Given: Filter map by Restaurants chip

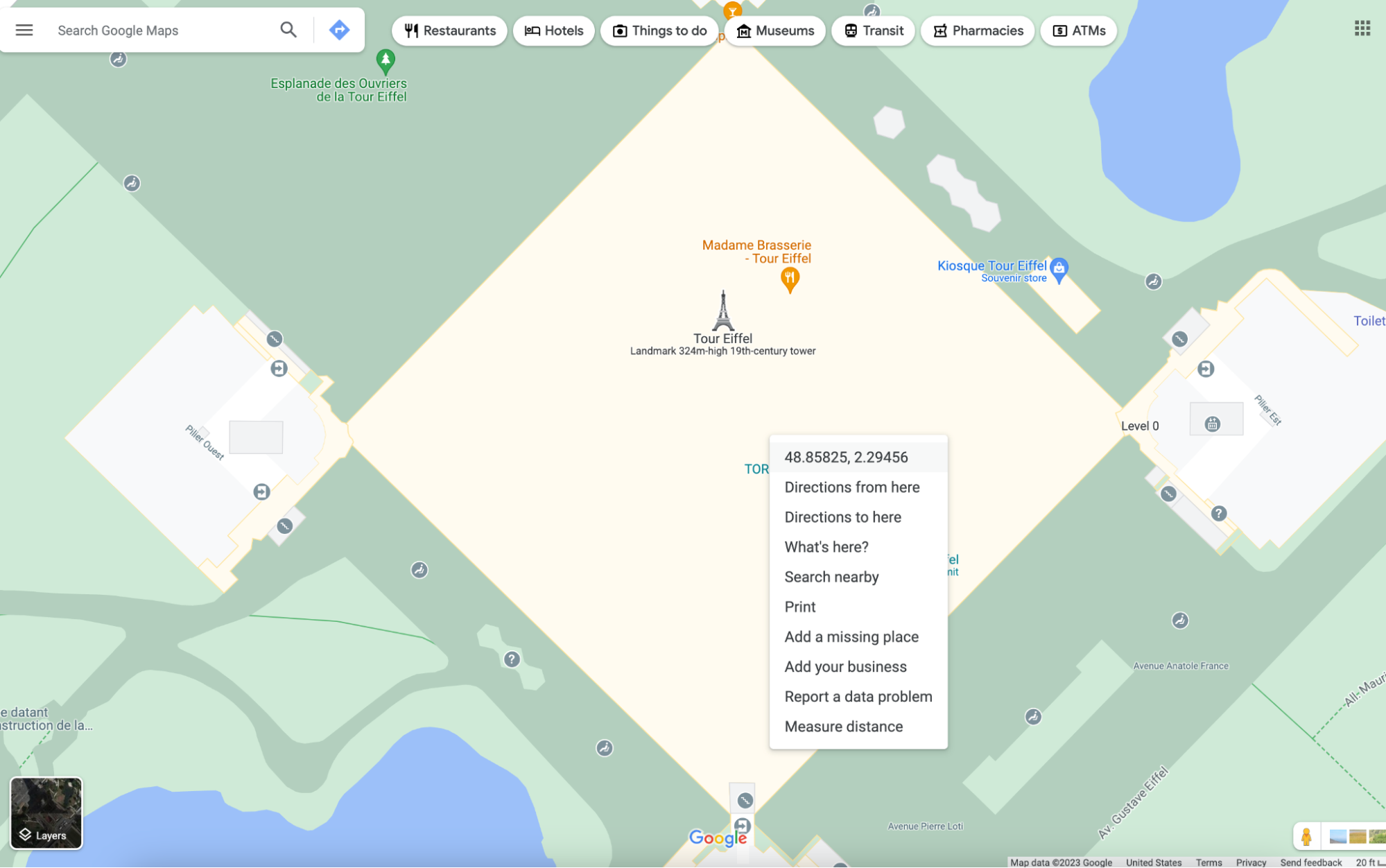Looking at the screenshot, I should [450, 31].
